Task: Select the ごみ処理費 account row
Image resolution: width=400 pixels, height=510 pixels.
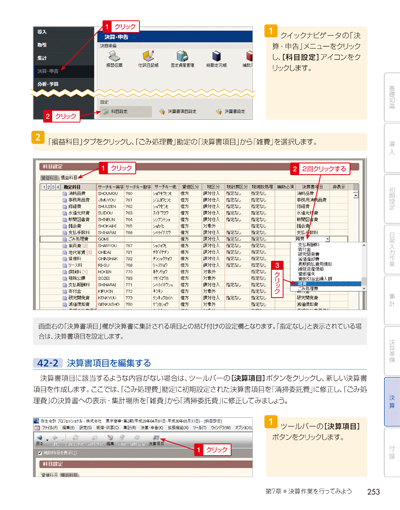Action: (193, 239)
